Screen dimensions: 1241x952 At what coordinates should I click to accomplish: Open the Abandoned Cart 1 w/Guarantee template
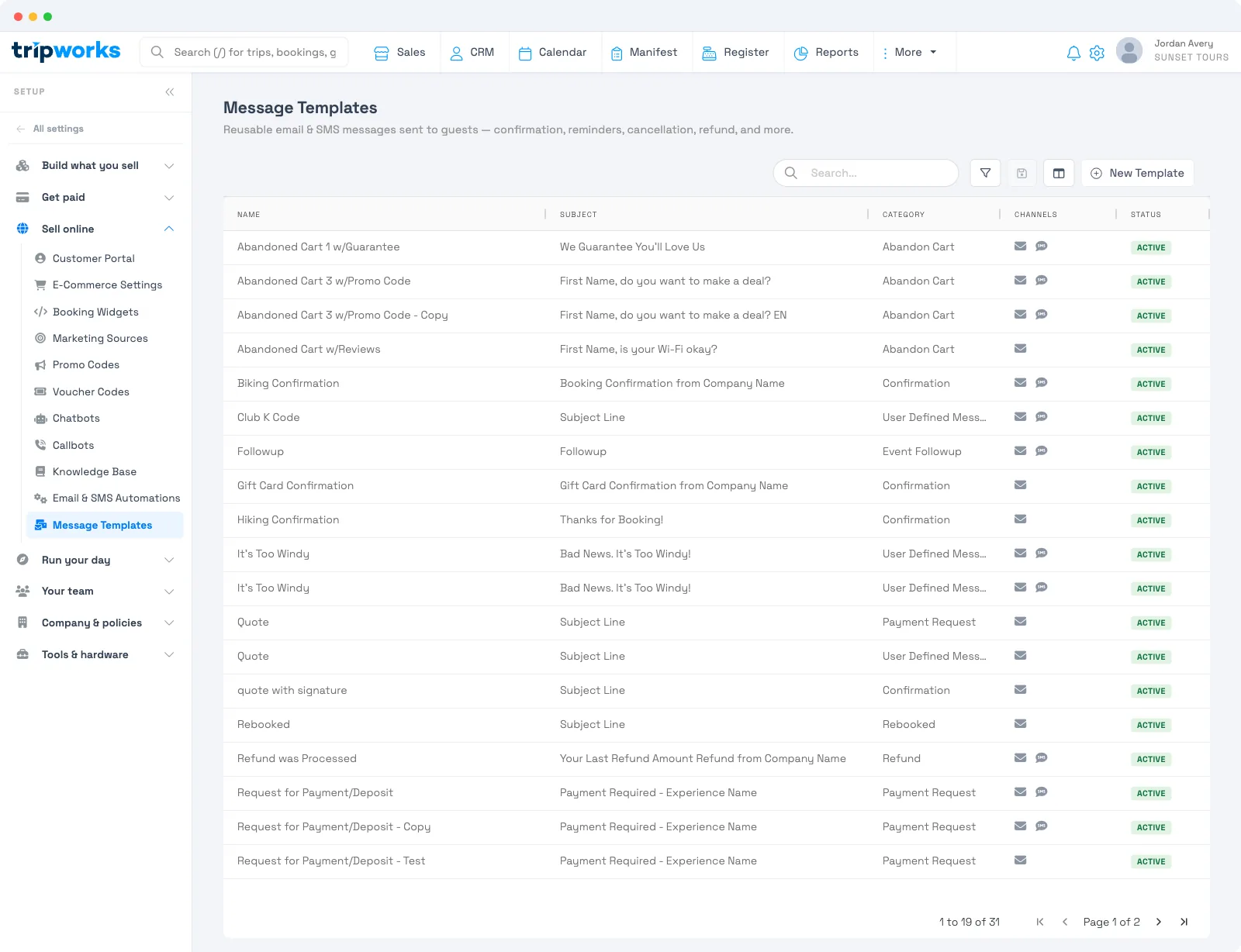click(319, 247)
